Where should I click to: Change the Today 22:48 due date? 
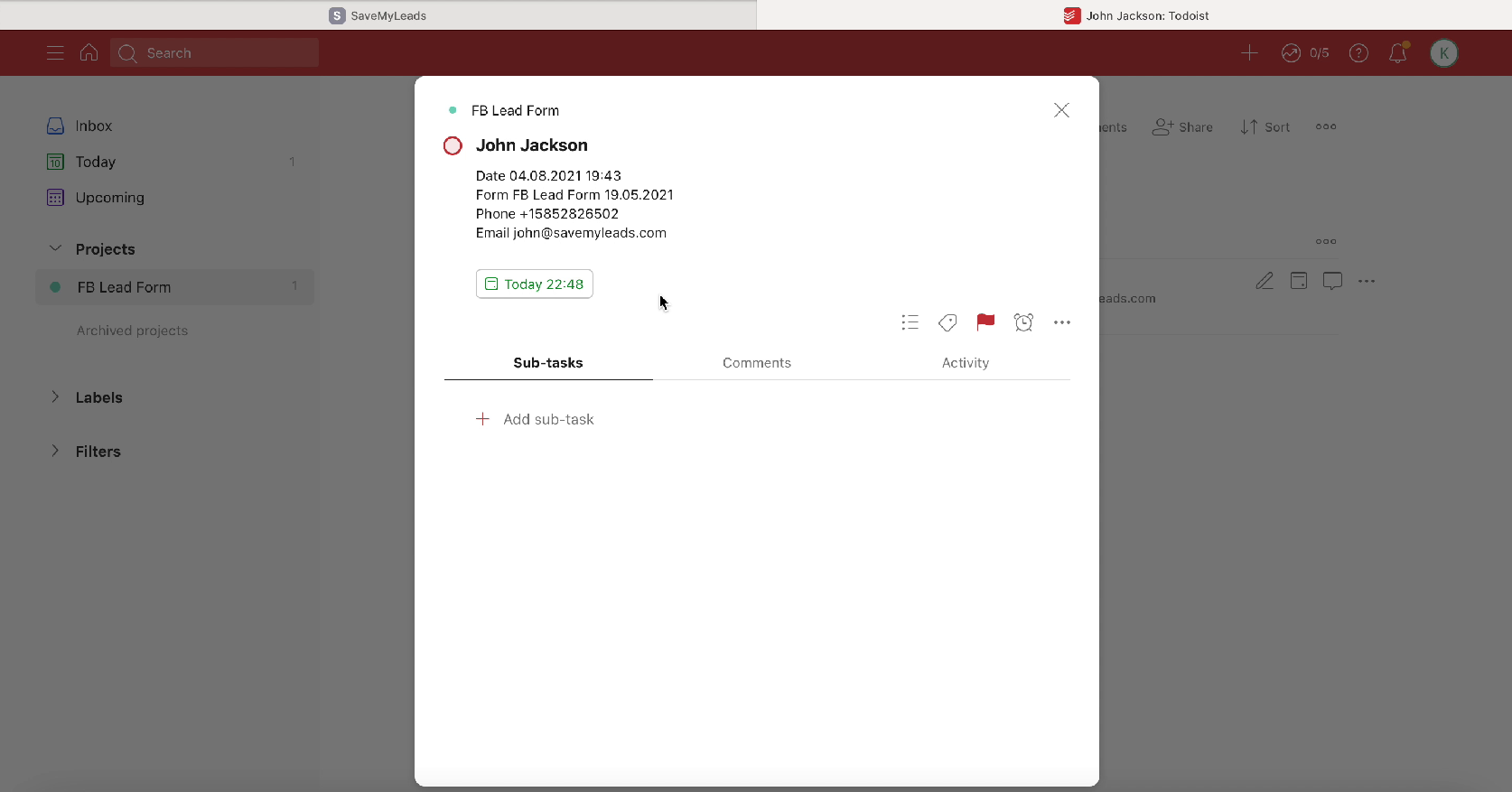click(535, 284)
